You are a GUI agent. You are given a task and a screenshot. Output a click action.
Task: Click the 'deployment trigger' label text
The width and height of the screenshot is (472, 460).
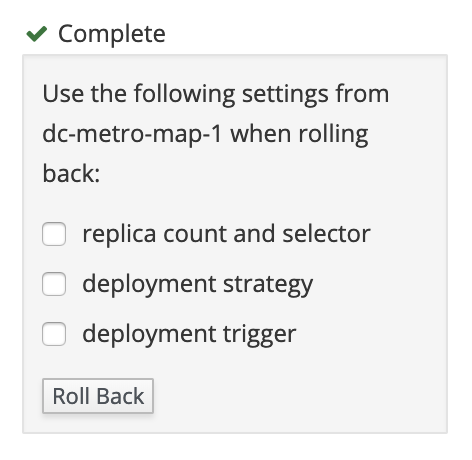[x=189, y=335]
